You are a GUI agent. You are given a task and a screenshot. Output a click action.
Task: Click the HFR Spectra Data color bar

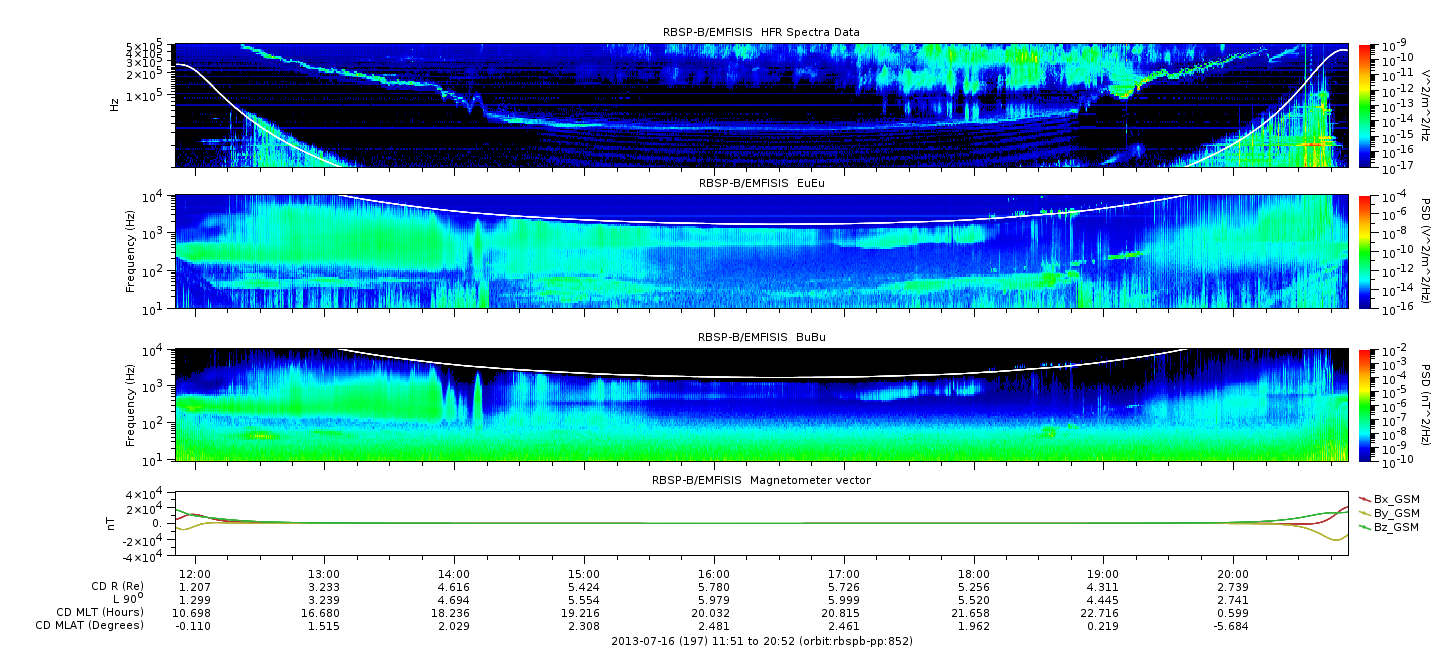[1364, 105]
